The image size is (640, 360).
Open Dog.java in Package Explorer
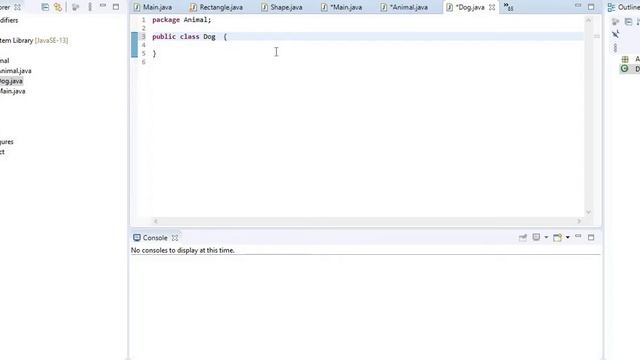[x=11, y=81]
